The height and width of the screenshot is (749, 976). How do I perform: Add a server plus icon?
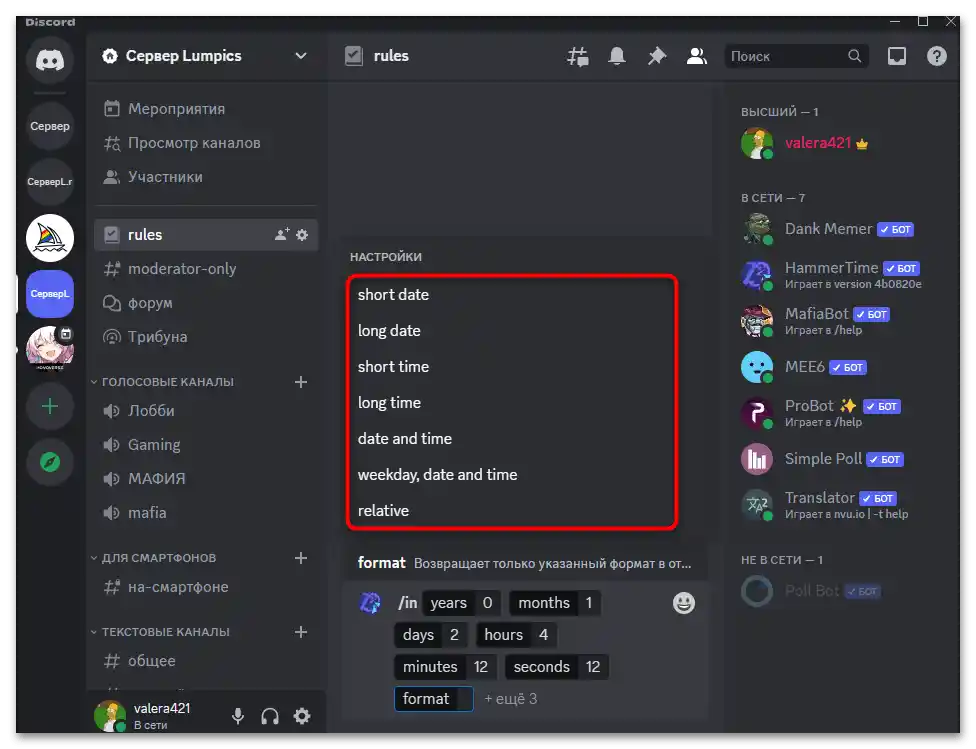coord(50,407)
